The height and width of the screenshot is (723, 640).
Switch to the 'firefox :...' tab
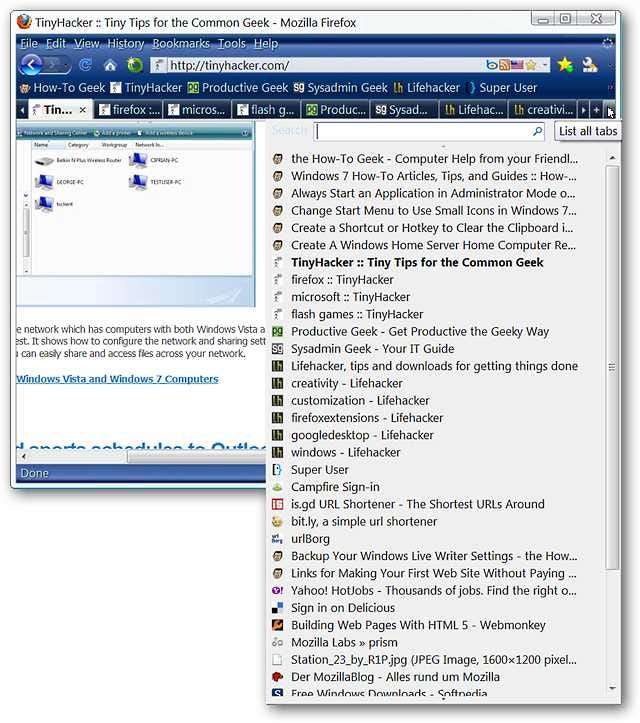tap(128, 110)
